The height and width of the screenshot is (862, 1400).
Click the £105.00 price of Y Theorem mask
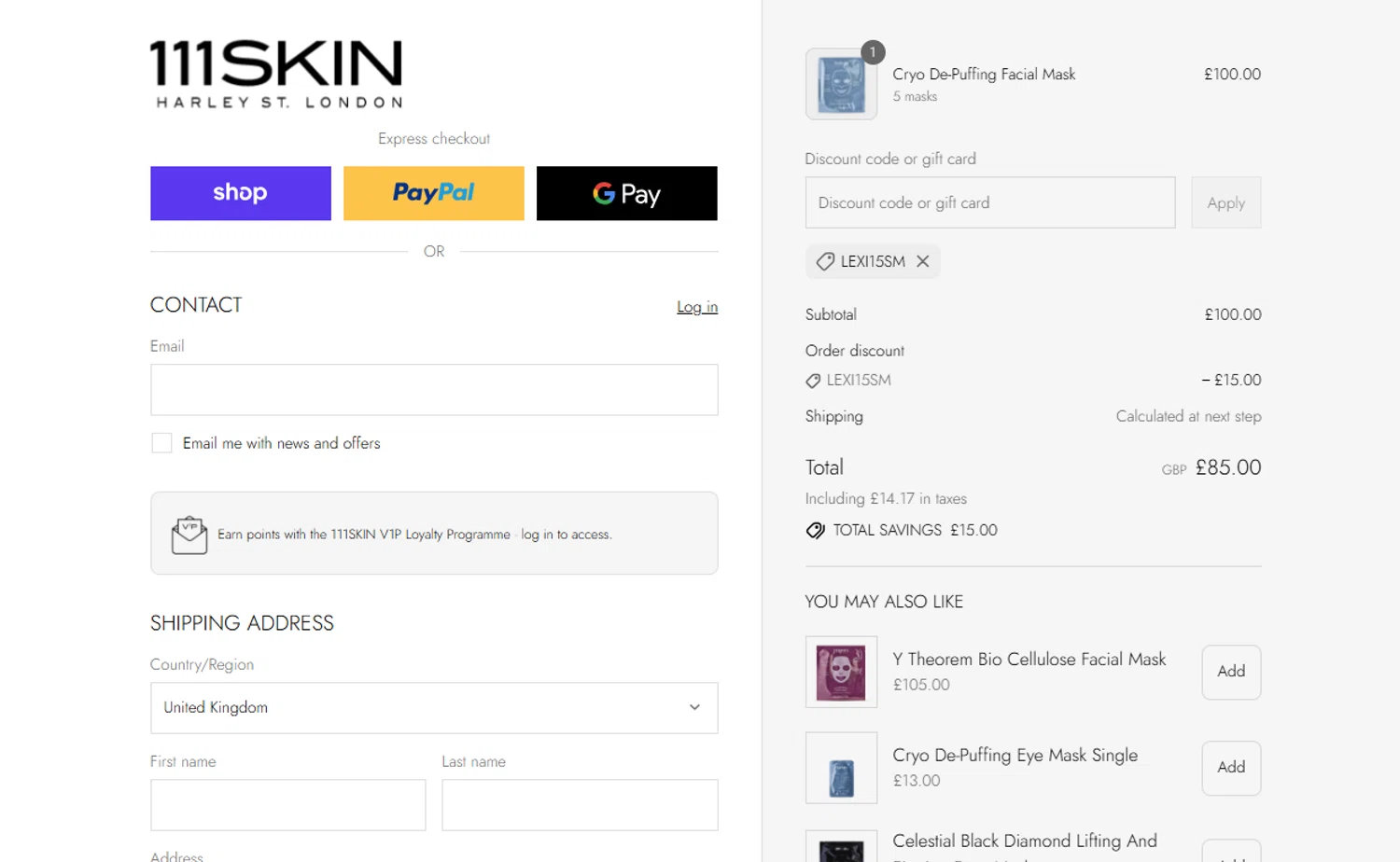tap(921, 685)
